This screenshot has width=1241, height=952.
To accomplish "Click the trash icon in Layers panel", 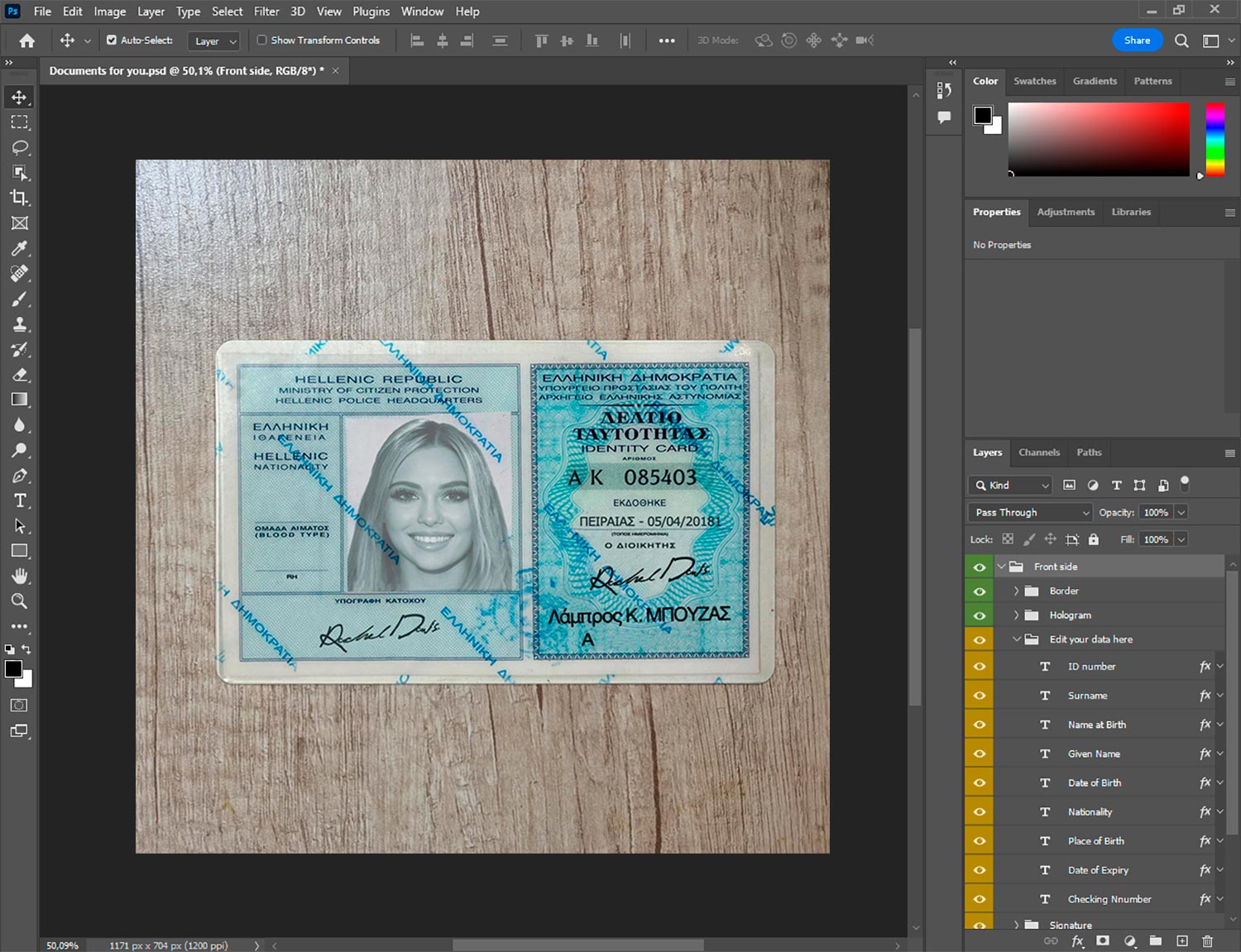I will click(1207, 941).
